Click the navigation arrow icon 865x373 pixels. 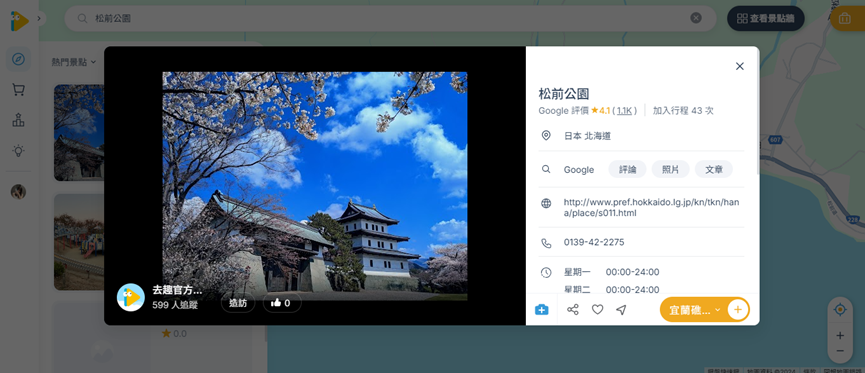tap(621, 310)
